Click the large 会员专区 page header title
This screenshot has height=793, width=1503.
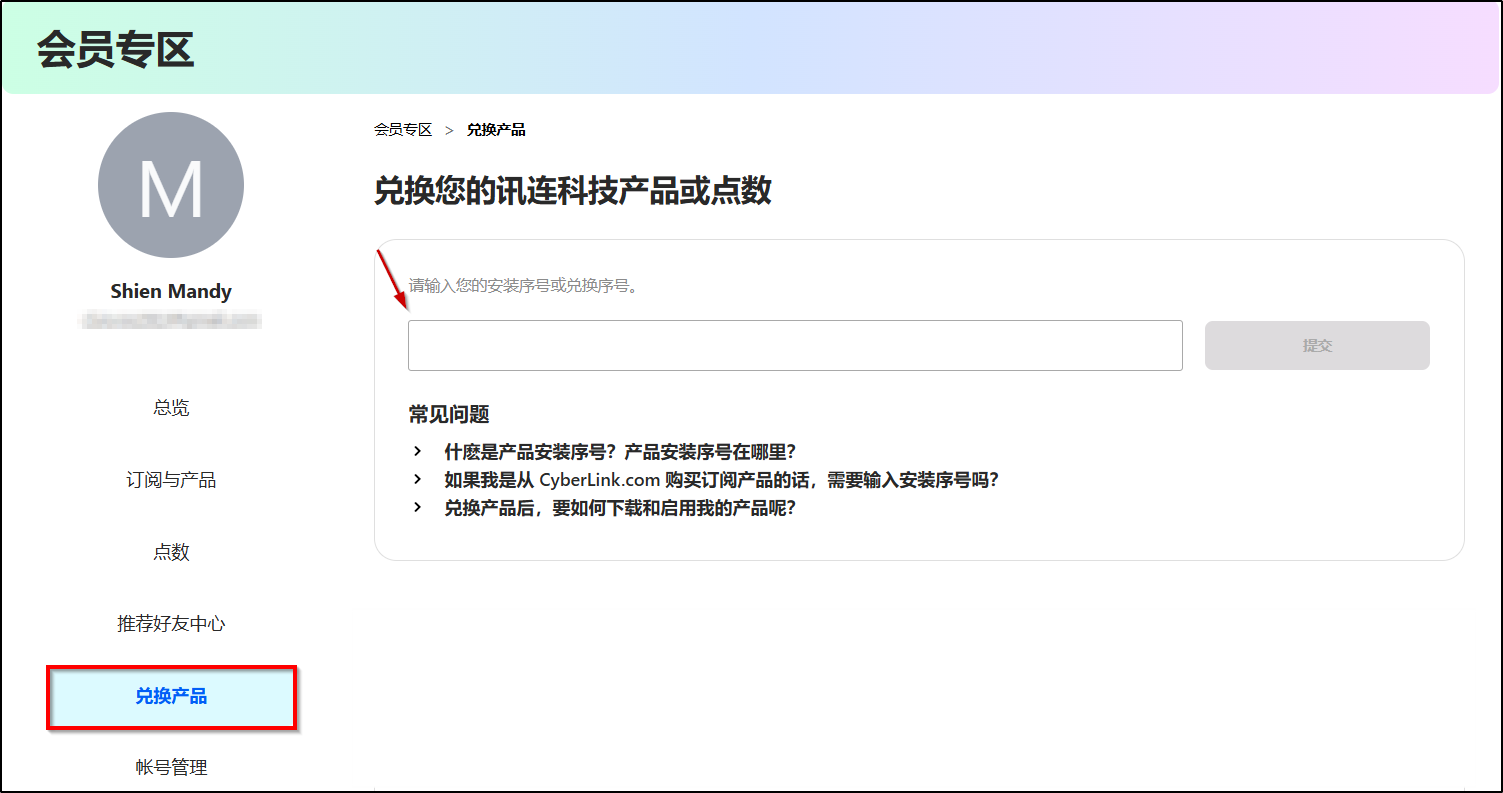coord(115,50)
